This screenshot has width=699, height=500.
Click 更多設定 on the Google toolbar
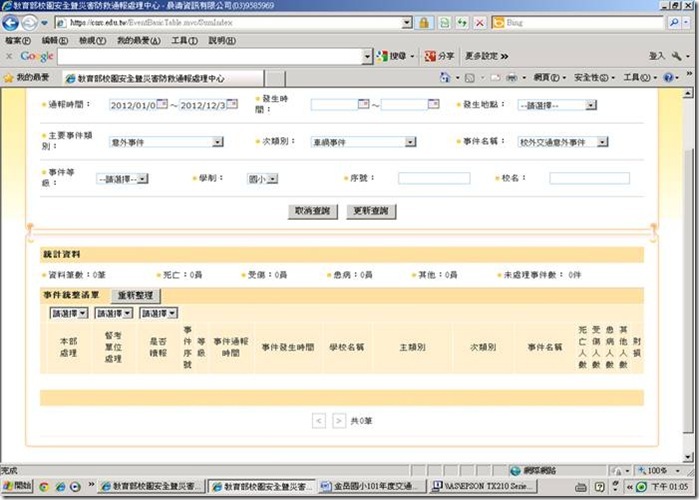tap(486, 56)
